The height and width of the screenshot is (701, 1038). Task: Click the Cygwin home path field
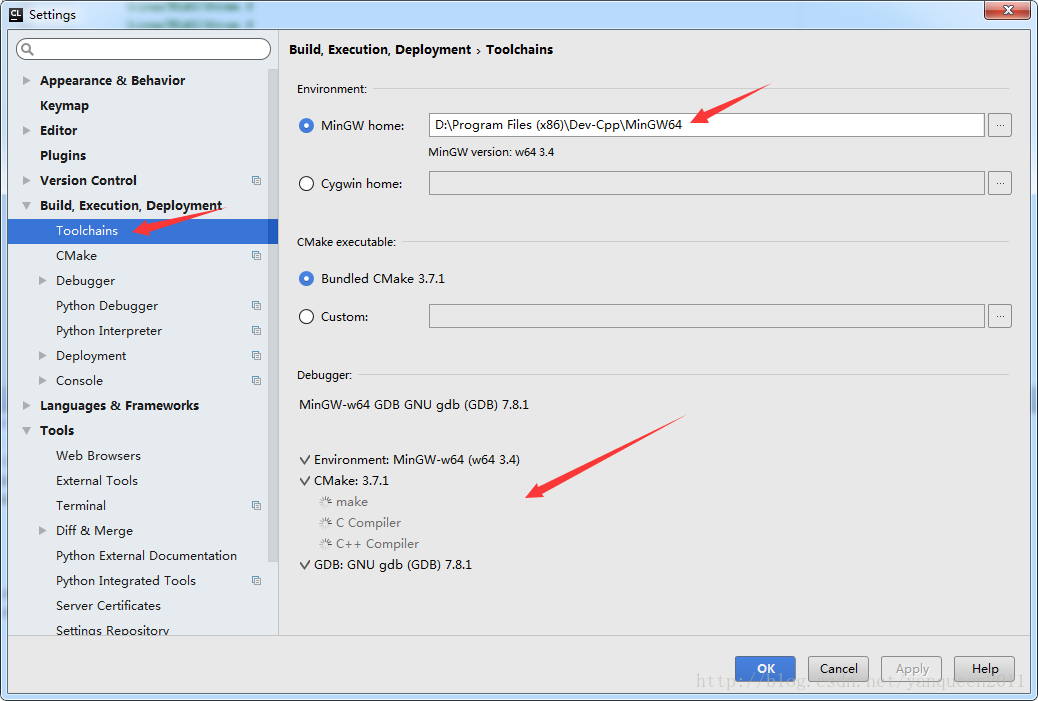(x=706, y=183)
